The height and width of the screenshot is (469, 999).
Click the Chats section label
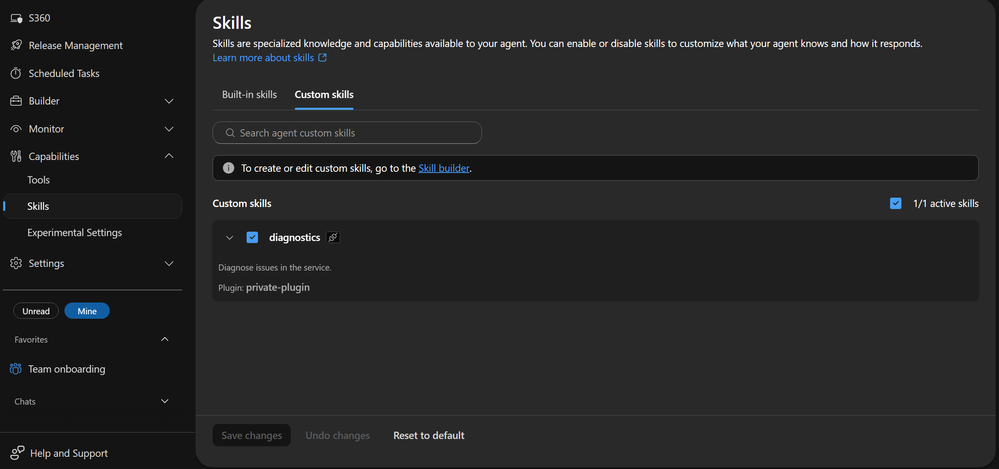25,401
